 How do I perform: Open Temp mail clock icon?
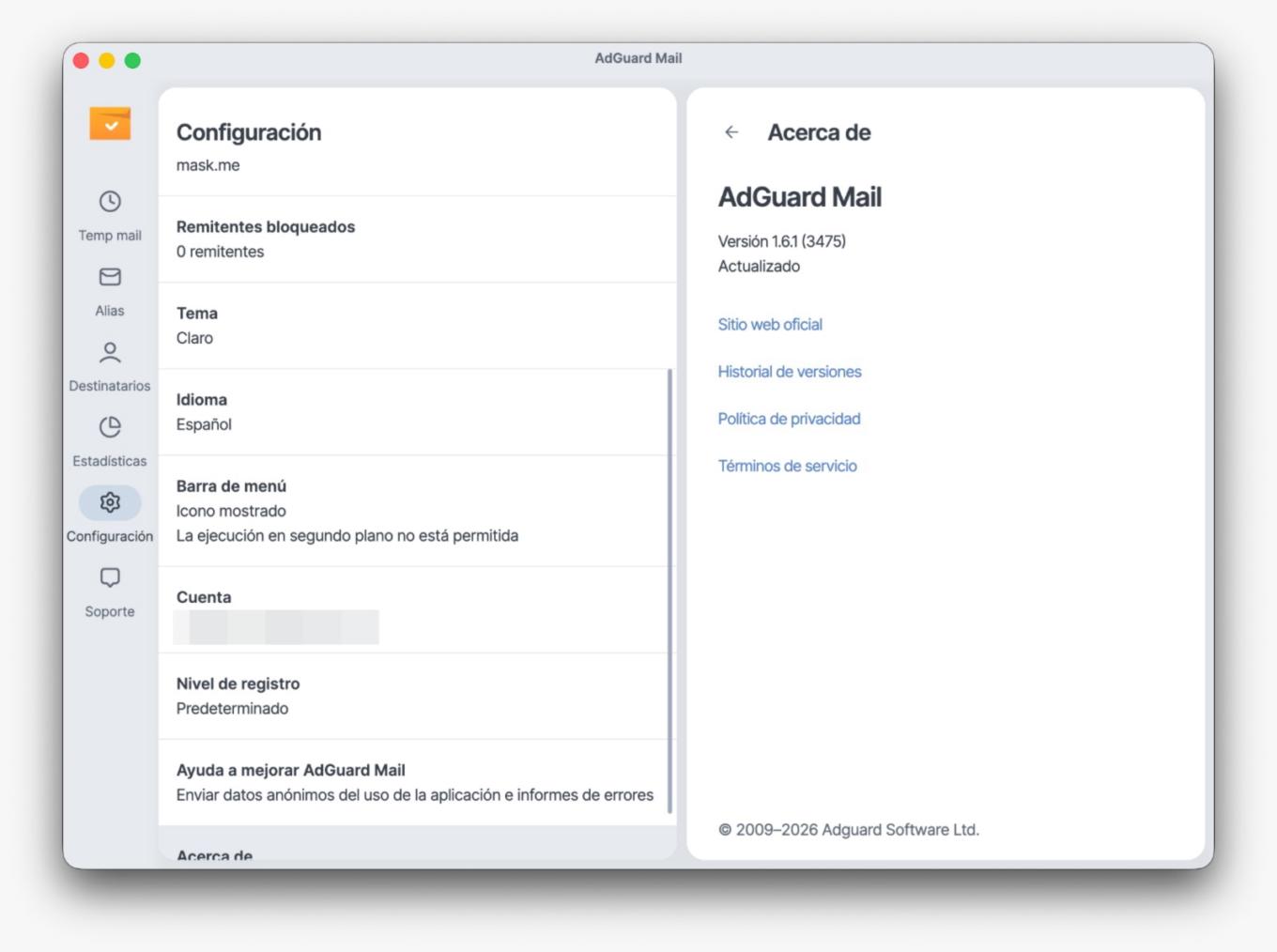click(110, 202)
